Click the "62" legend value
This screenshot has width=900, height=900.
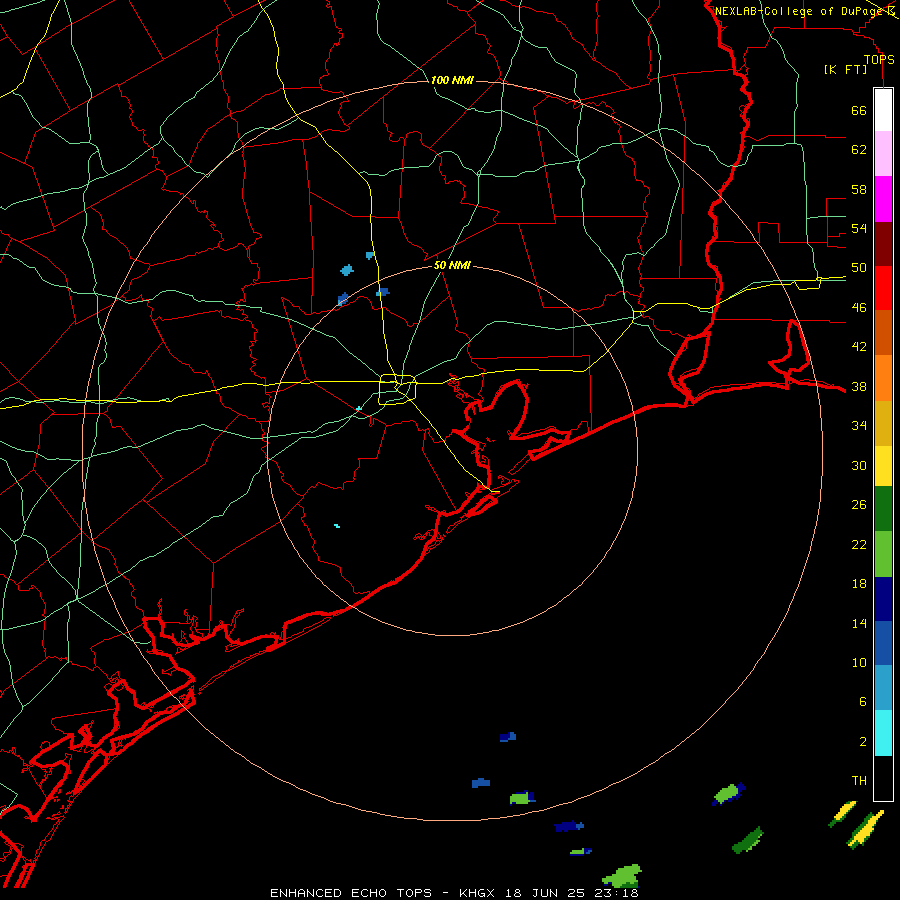[859, 150]
